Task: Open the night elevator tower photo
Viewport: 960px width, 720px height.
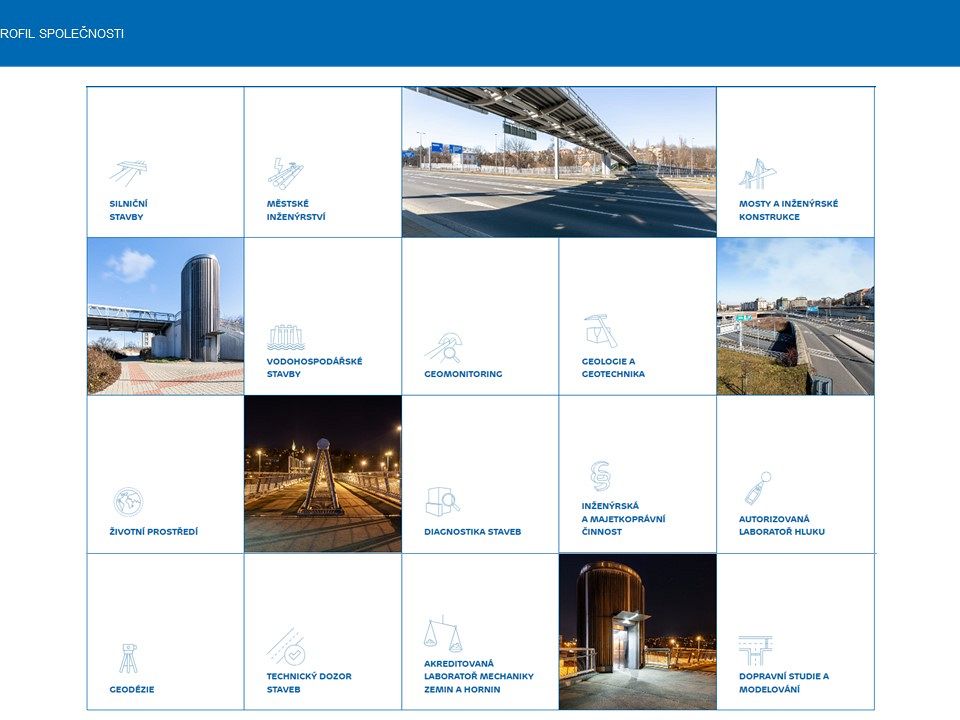Action: pyautogui.click(x=637, y=632)
